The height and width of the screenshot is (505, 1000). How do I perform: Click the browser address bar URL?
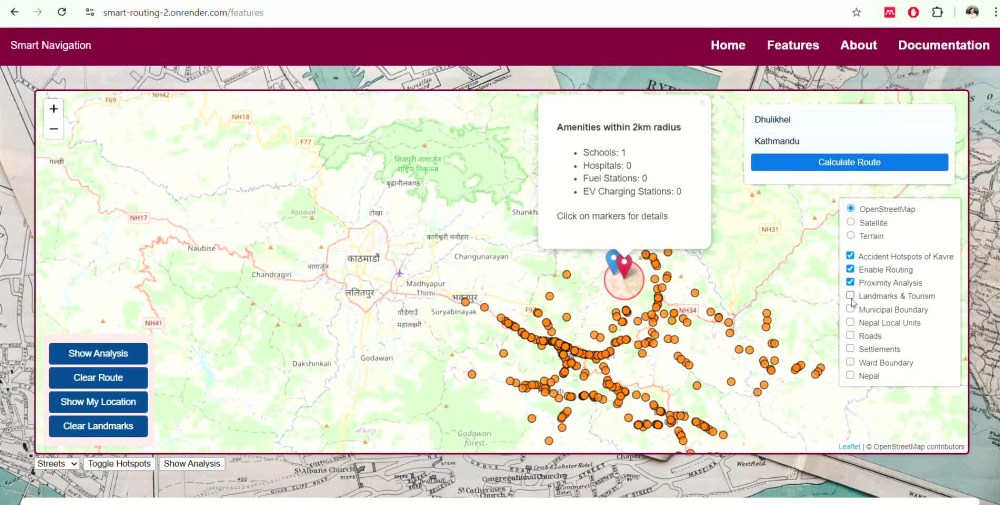tap(183, 12)
